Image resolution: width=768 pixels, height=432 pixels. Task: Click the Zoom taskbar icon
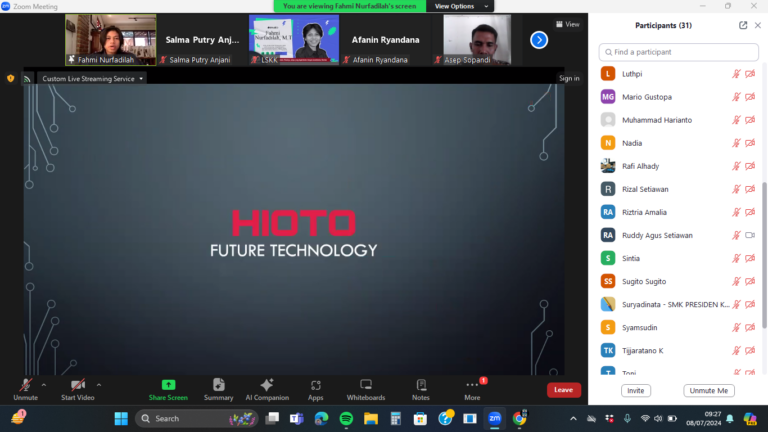(495, 418)
